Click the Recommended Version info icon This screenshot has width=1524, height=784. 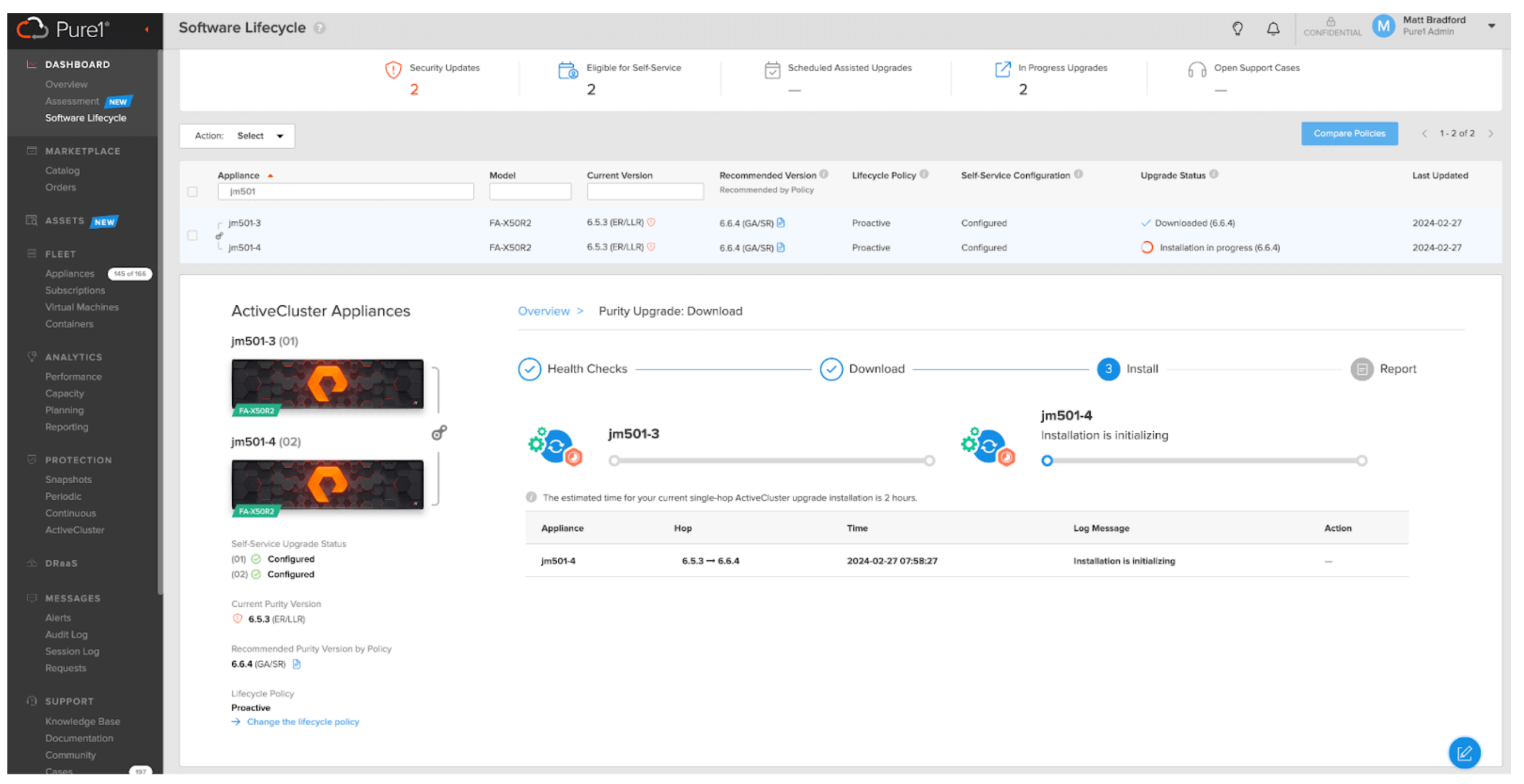point(824,174)
